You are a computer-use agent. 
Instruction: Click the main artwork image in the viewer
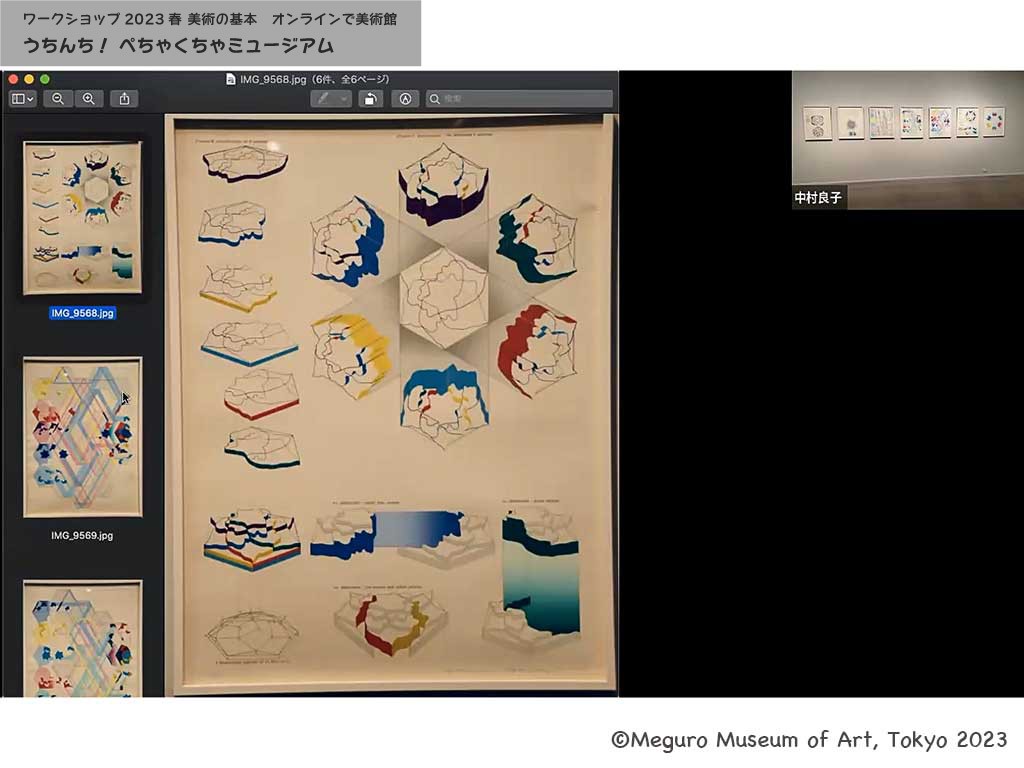tap(391, 405)
